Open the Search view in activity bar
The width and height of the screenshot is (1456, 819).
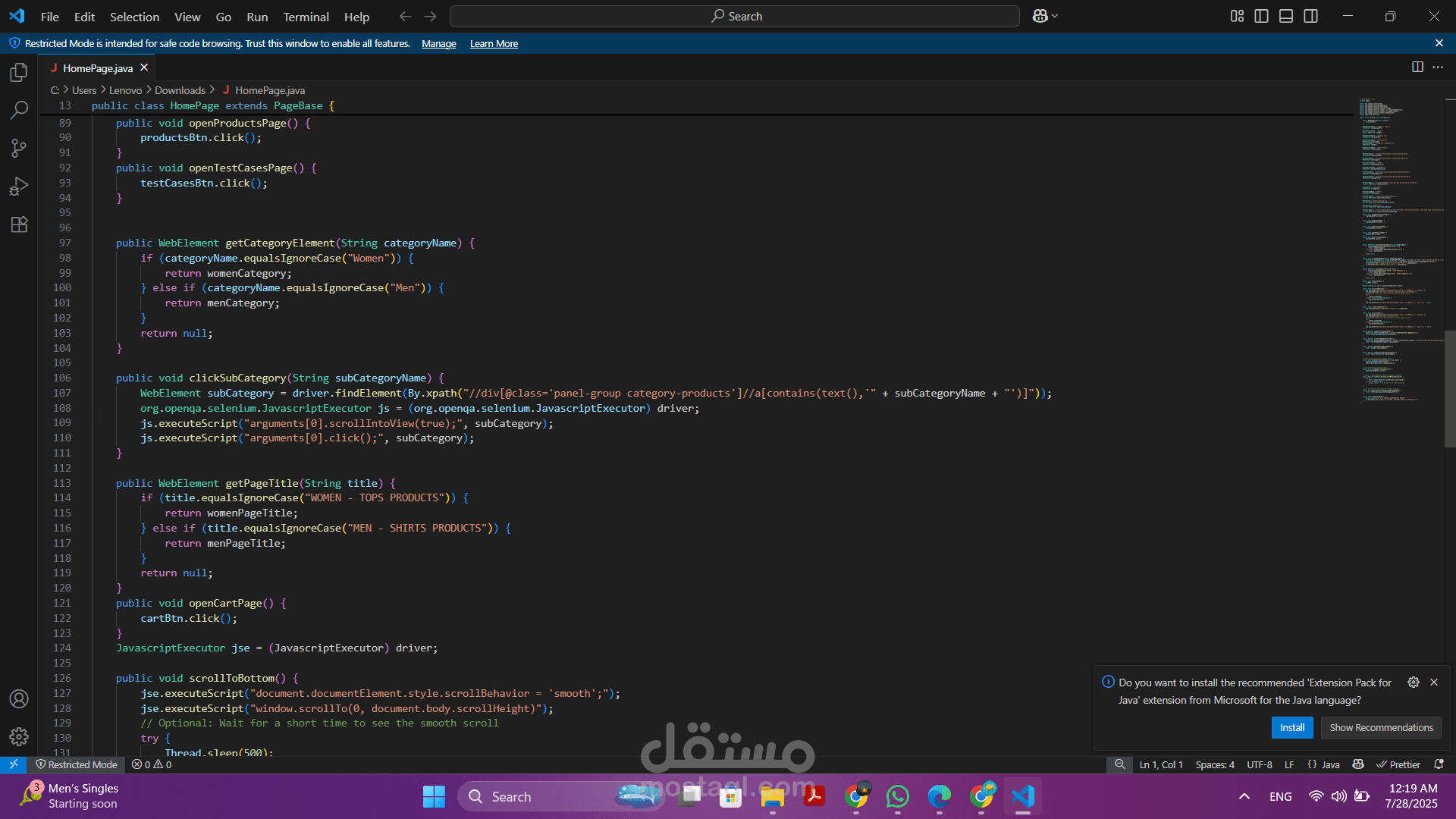point(19,111)
